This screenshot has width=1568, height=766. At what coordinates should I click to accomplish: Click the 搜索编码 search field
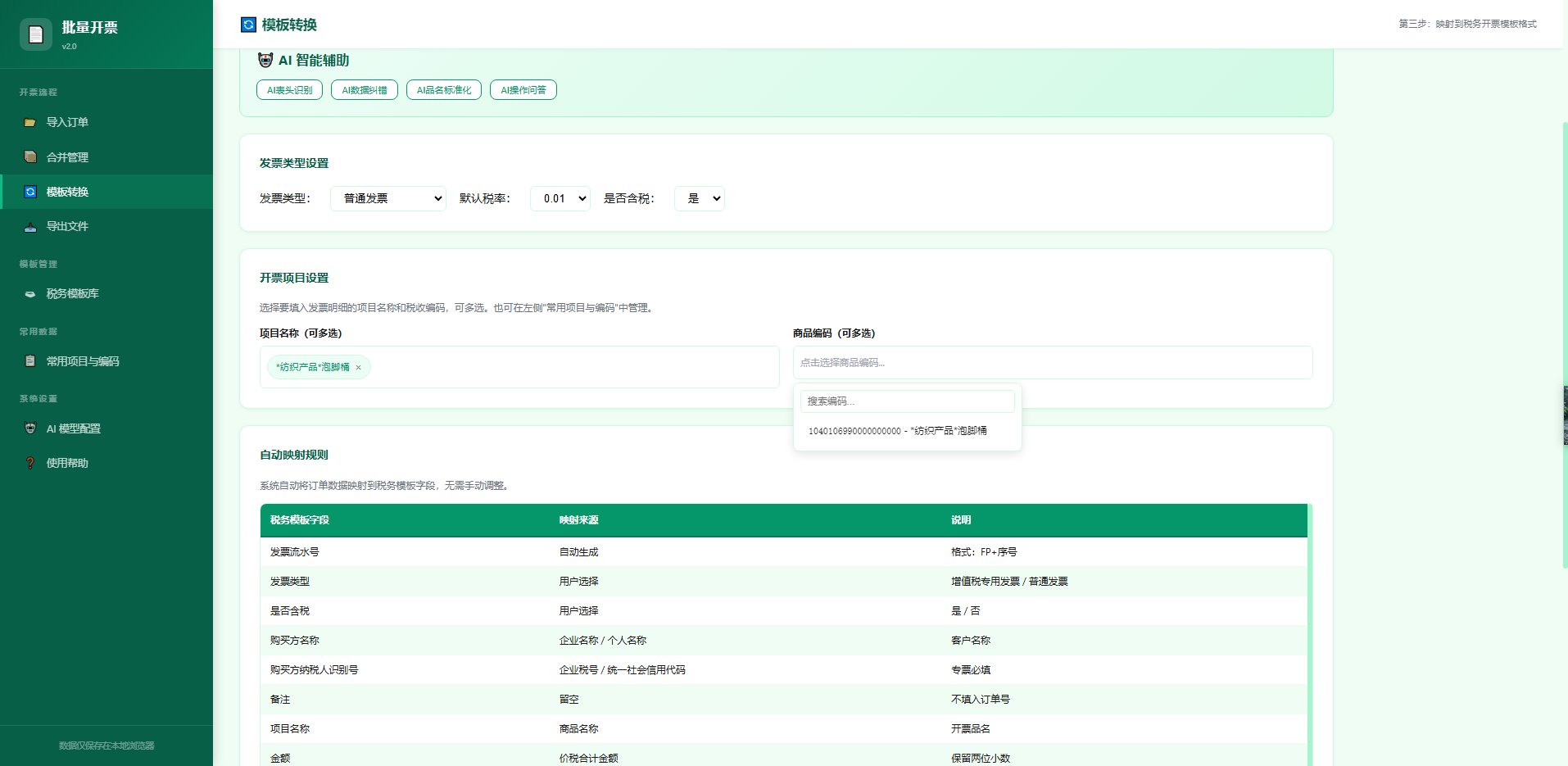[908, 401]
